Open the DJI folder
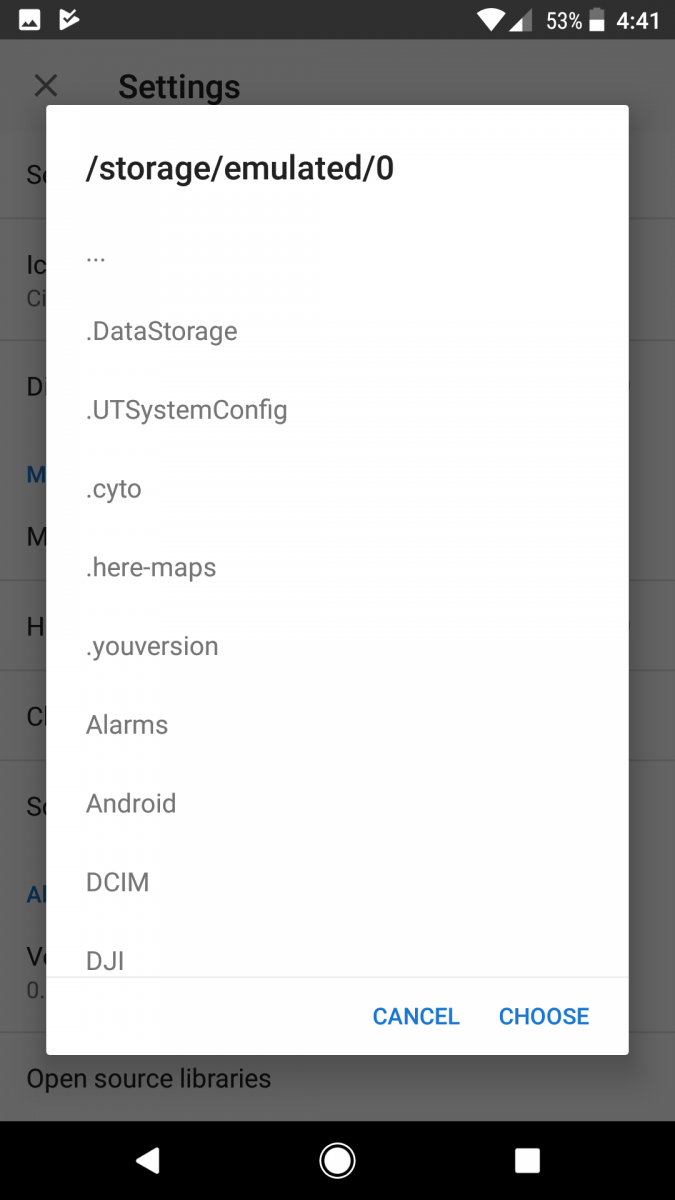The width and height of the screenshot is (675, 1200). coord(105,960)
